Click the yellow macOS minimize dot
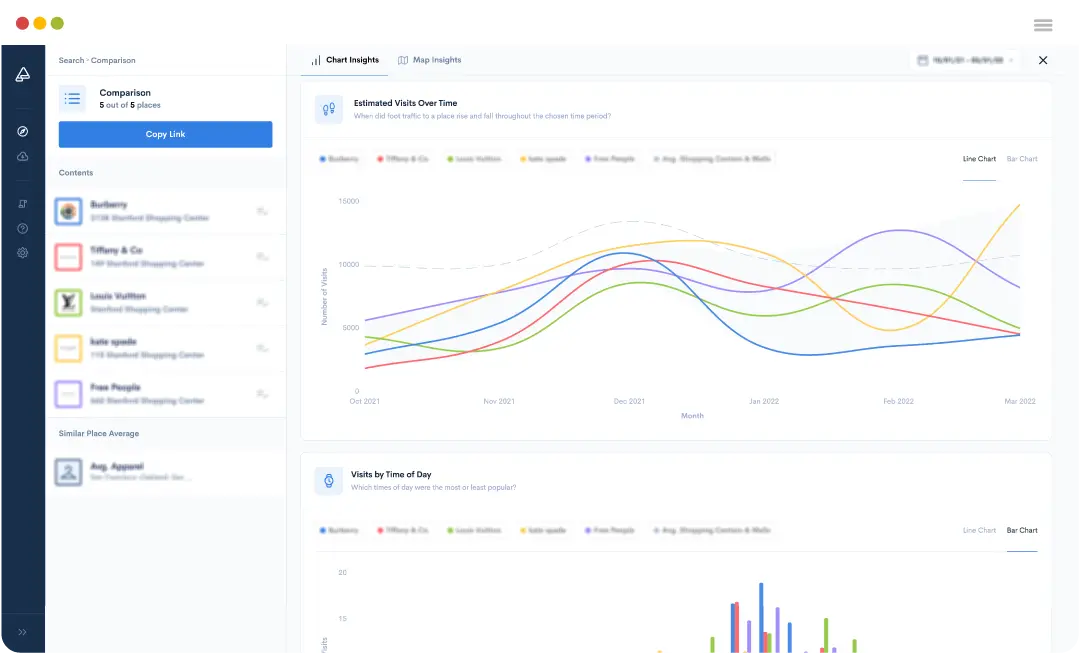The image size is (1080, 654). coord(40,23)
